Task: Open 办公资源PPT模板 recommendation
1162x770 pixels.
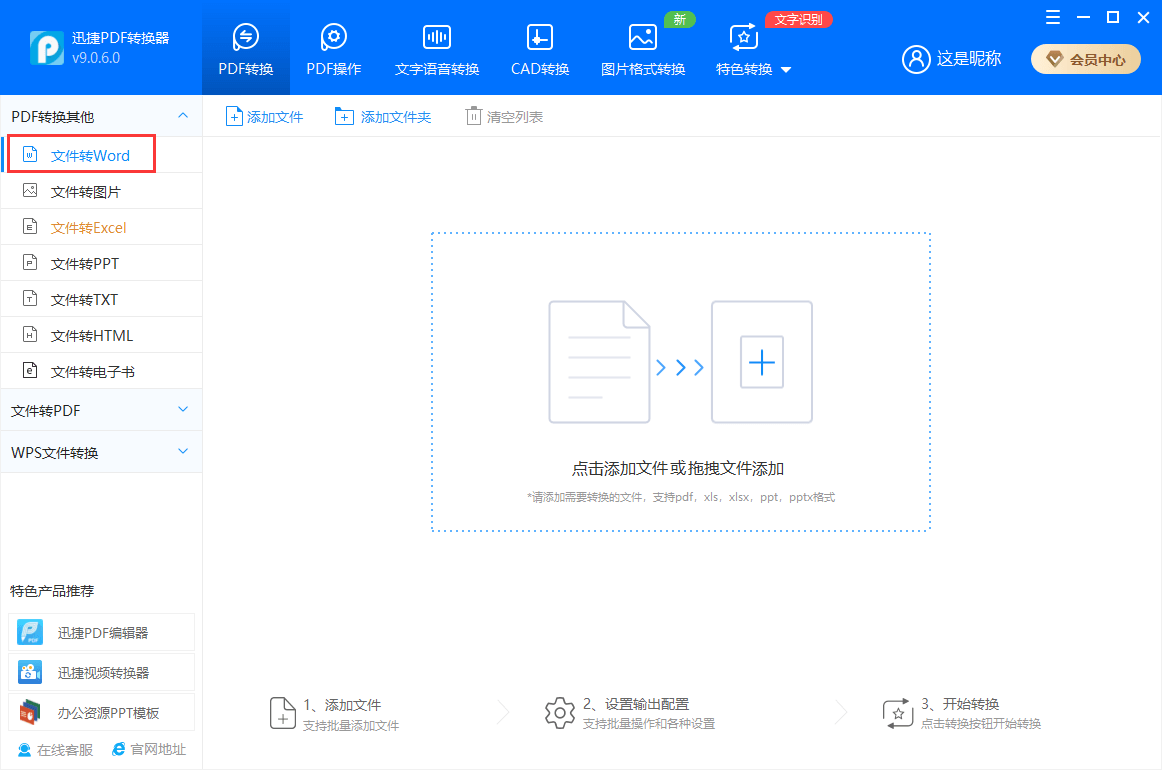Action: click(x=102, y=712)
